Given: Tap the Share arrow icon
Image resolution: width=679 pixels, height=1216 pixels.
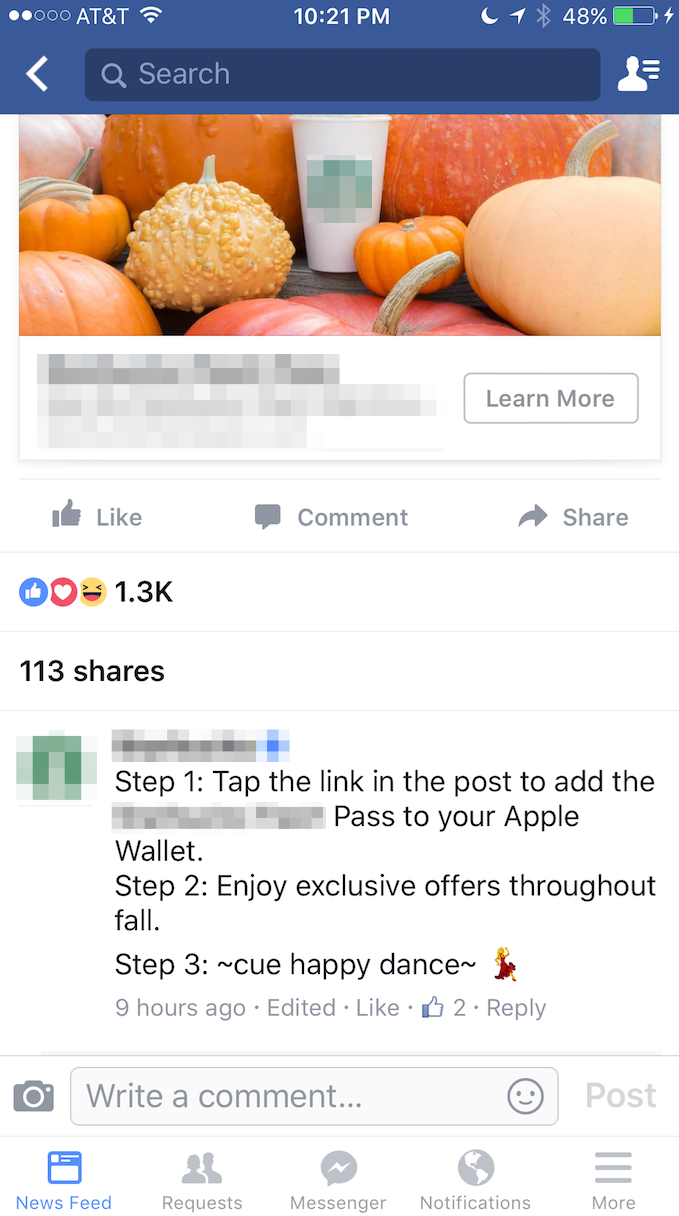Looking at the screenshot, I should click(533, 516).
